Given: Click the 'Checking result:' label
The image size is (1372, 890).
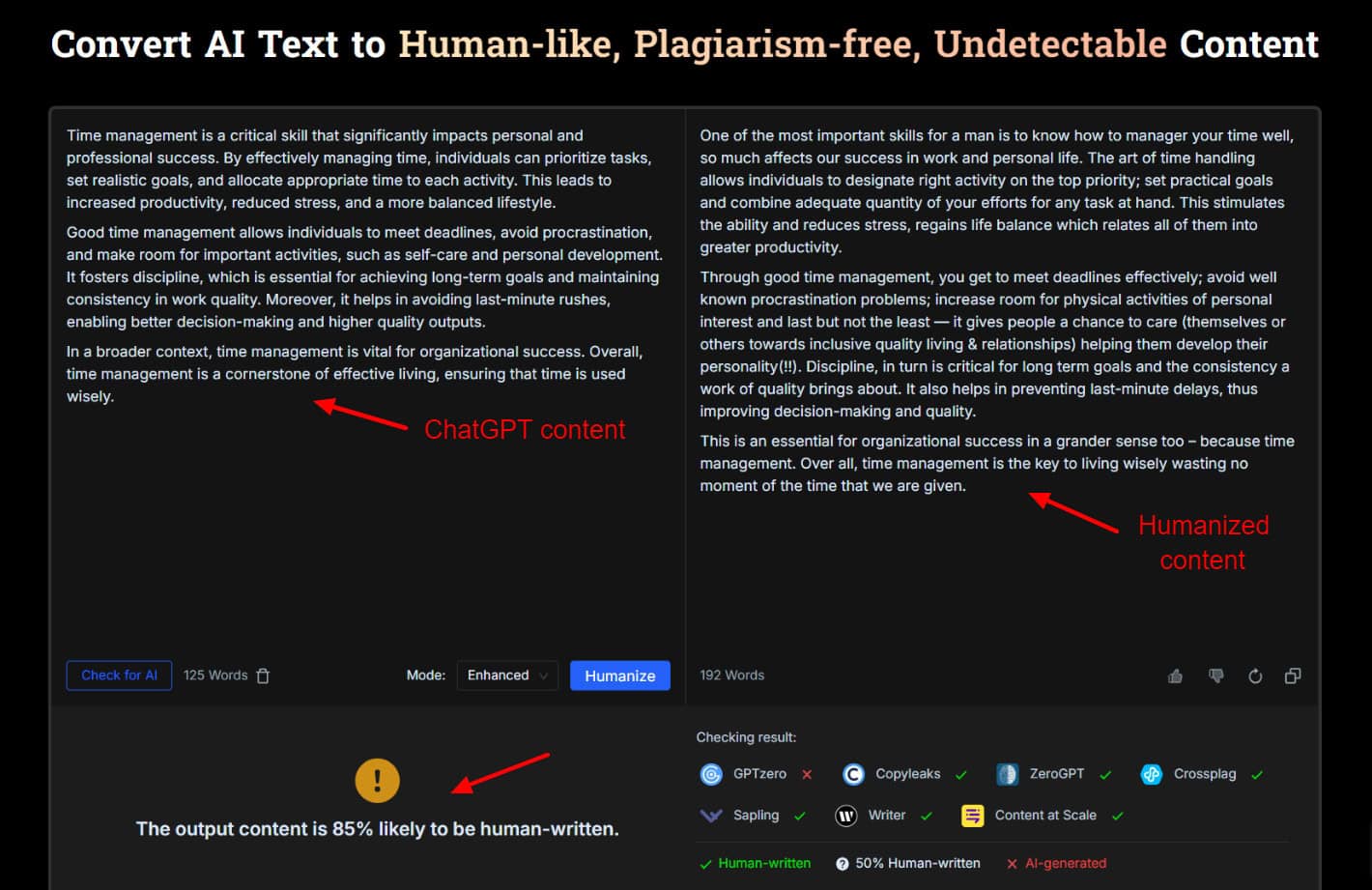Looking at the screenshot, I should click(746, 737).
